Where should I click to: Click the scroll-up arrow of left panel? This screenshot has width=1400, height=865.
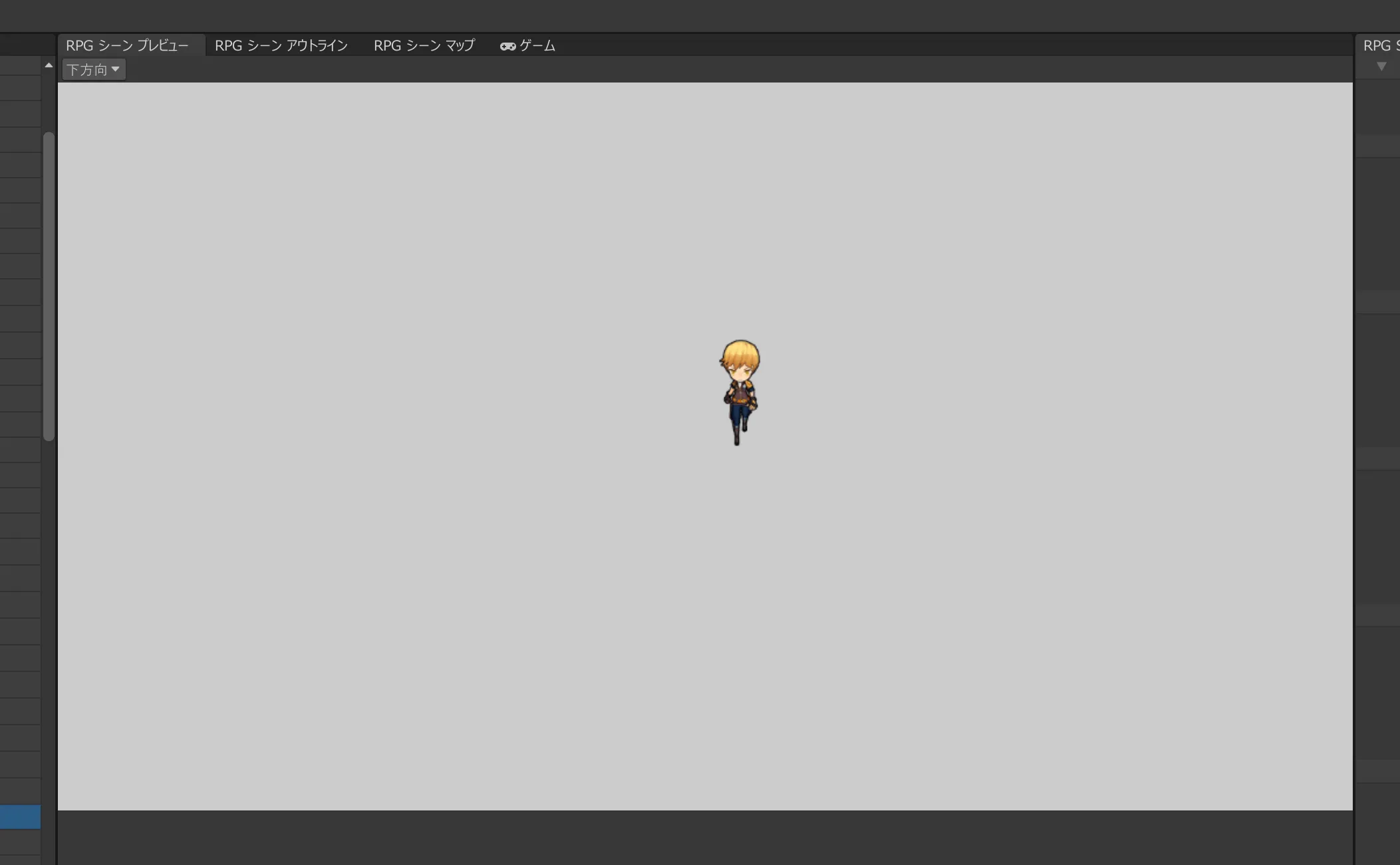(49, 65)
